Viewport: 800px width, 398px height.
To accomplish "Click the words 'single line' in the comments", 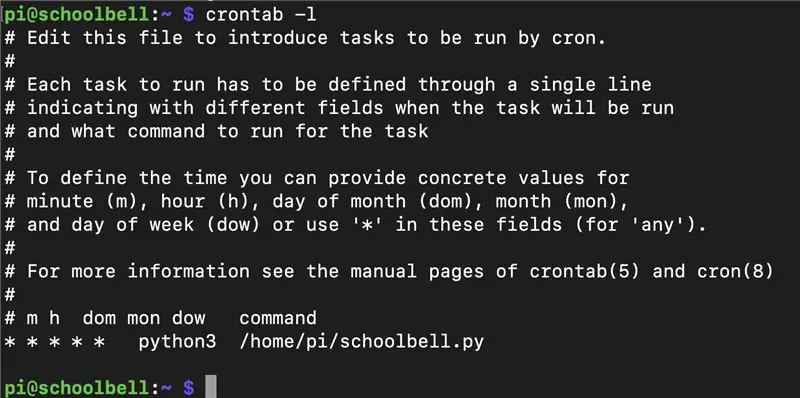I will pos(590,85).
